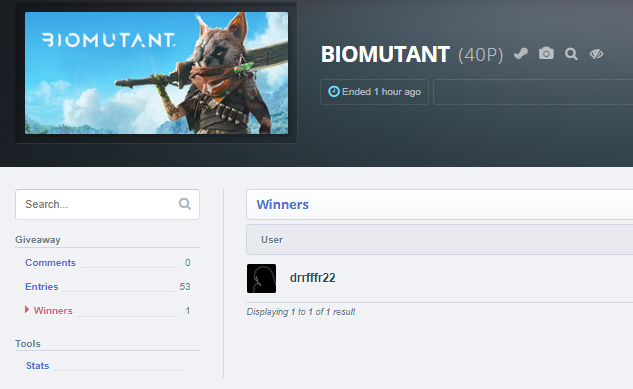
Task: Focus the Search... input field
Action: point(107,205)
